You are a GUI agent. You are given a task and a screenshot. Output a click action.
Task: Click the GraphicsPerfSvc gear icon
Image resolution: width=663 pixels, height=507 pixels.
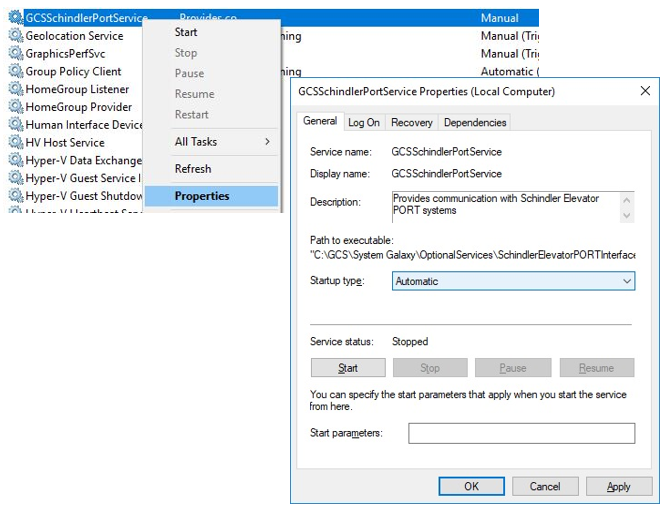[16, 53]
